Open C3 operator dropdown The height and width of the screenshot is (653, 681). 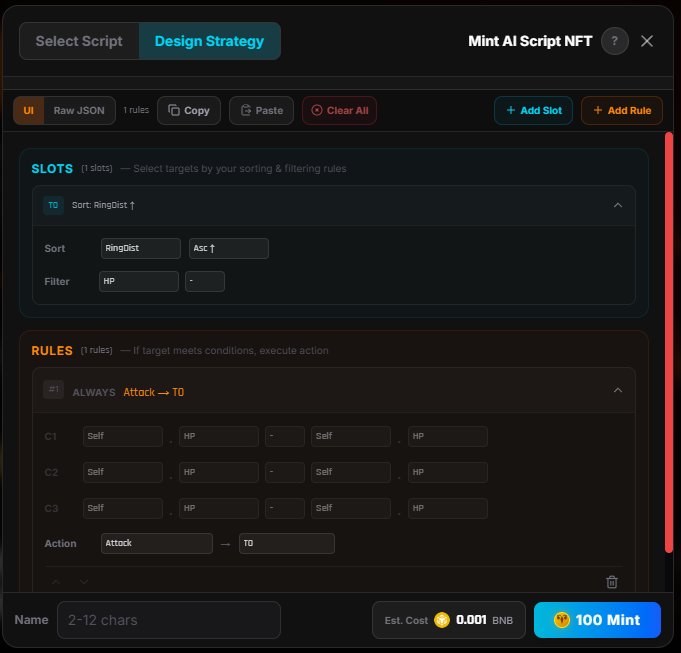click(x=285, y=508)
